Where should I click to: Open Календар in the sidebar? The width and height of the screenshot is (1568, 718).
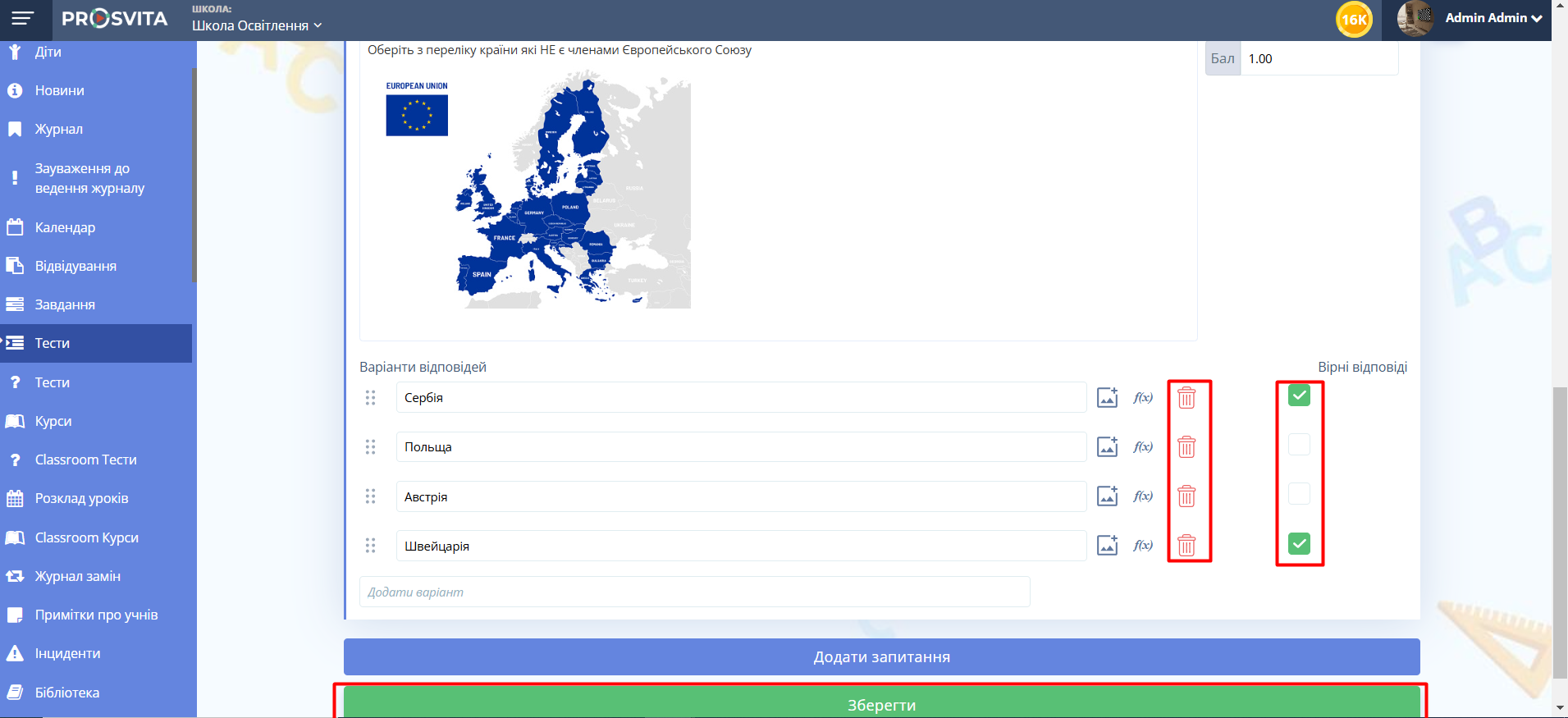[x=65, y=227]
